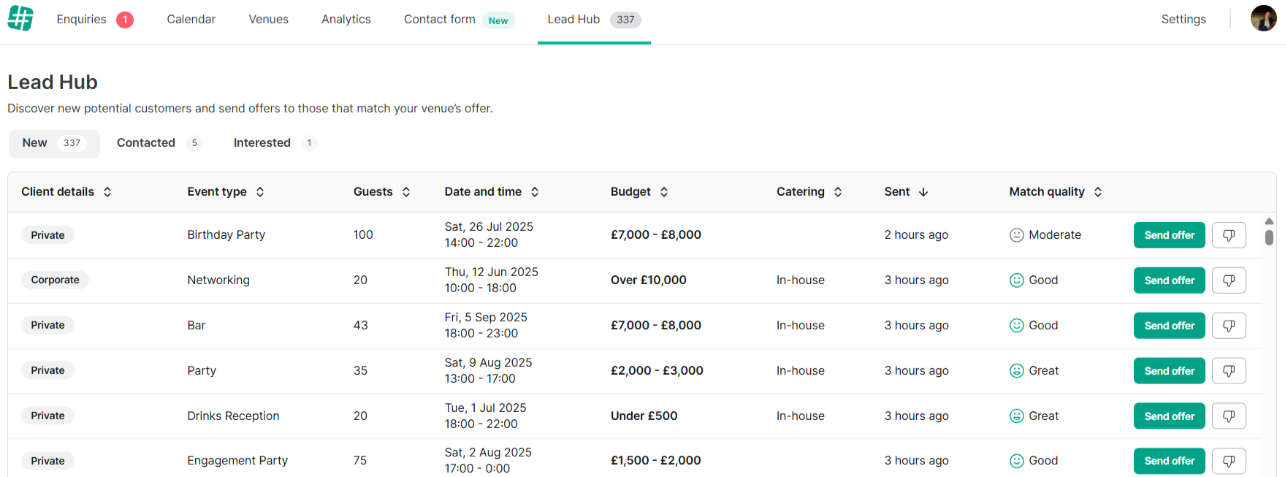
Task: Show Interested leads tab
Action: (275, 143)
